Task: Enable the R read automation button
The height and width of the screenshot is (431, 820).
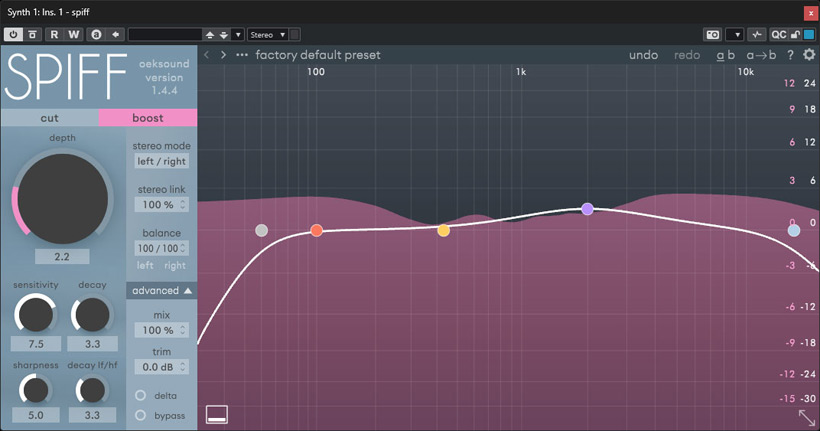Action: tap(54, 35)
